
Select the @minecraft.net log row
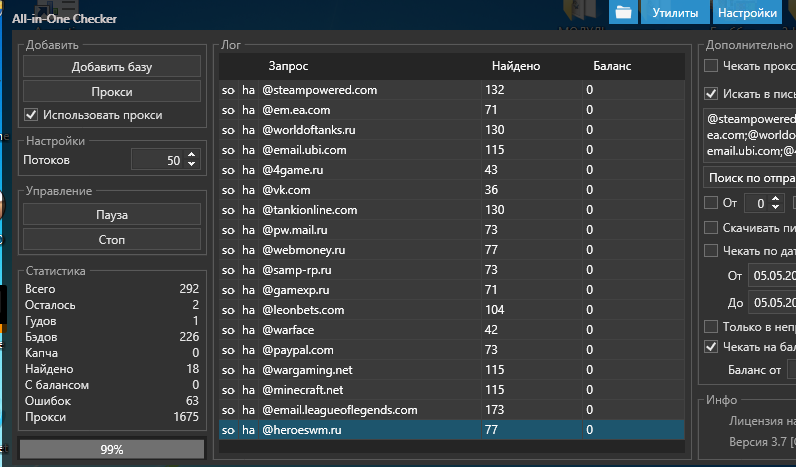click(x=452, y=390)
